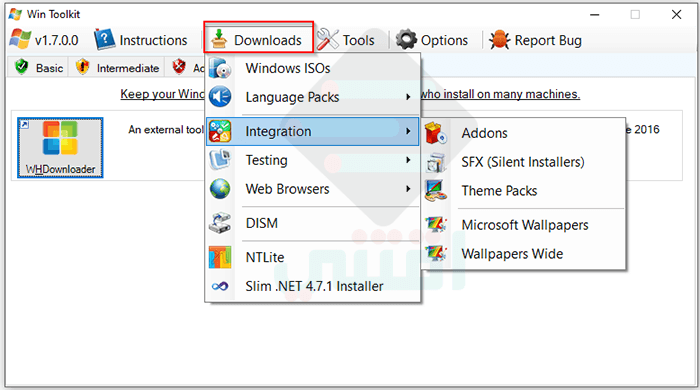This screenshot has height=390, width=700.
Task: Click the Wallpapers Wide icon
Action: pyautogui.click(x=436, y=253)
